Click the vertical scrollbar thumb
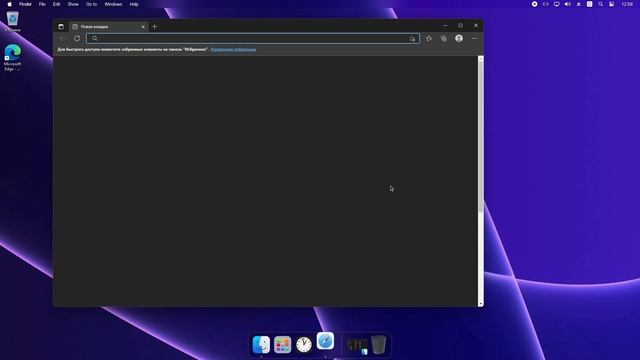This screenshot has width=640, height=360. click(480, 137)
